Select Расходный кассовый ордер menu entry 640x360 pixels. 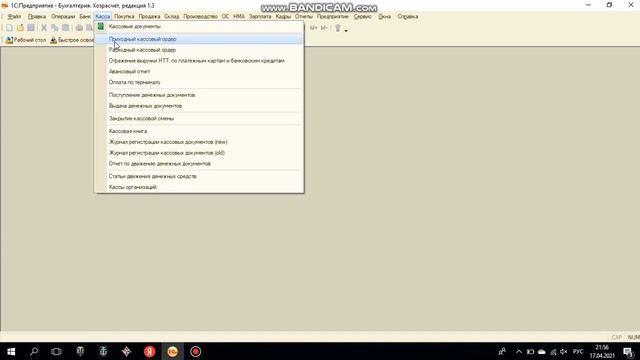(199, 50)
